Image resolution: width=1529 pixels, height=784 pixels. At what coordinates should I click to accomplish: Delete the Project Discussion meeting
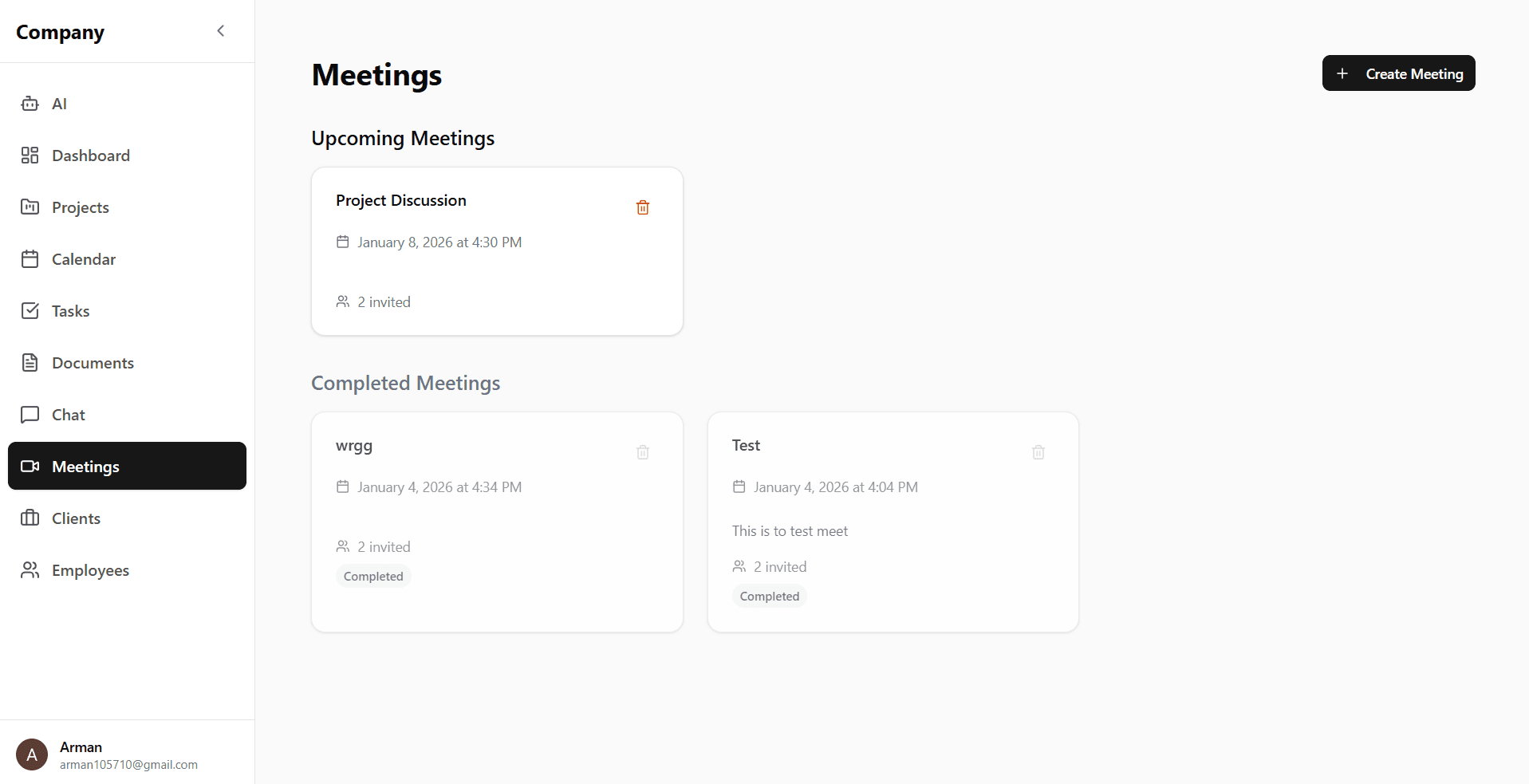(642, 207)
